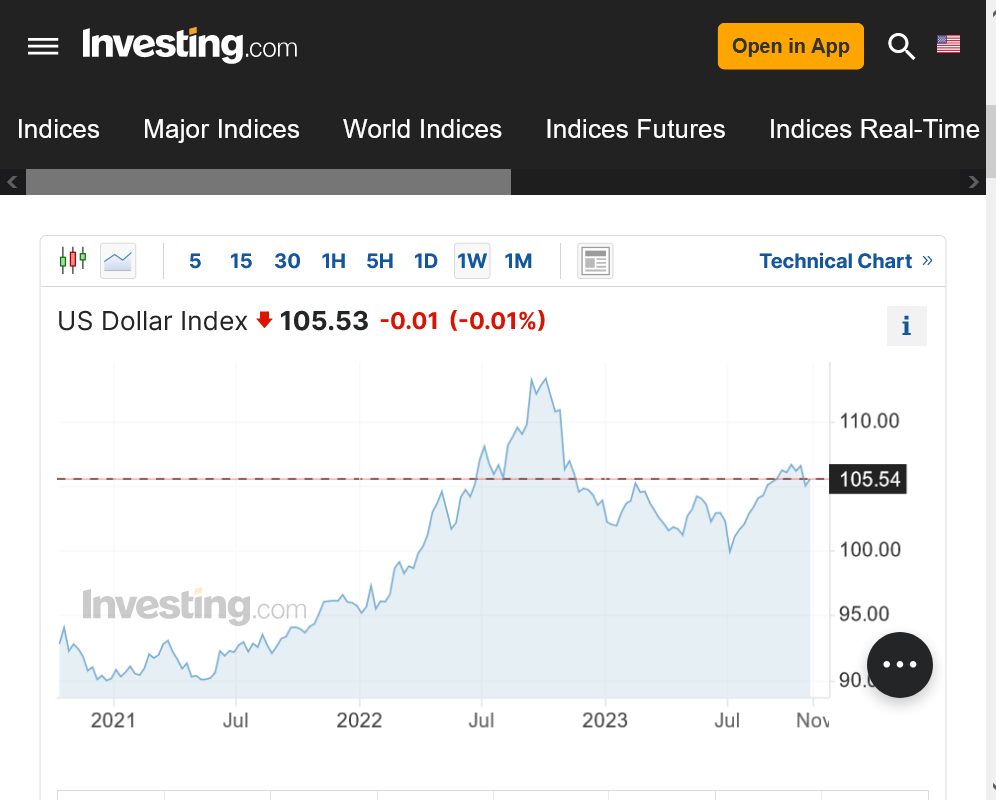
Task: Click the red down arrow indicator
Action: coord(264,320)
